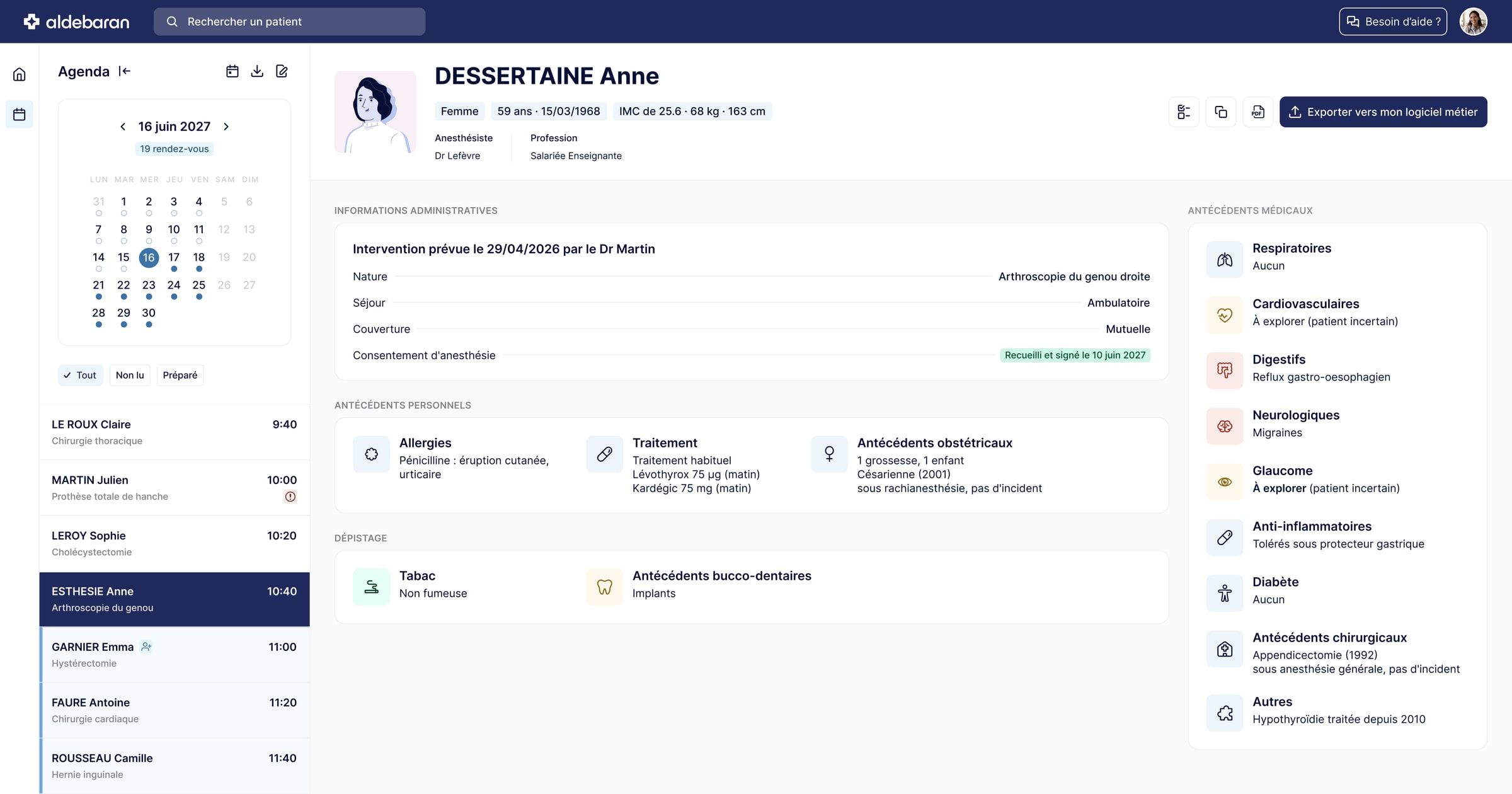Image resolution: width=1512 pixels, height=794 pixels.
Task: Open the home icon in sidebar
Action: (20, 74)
